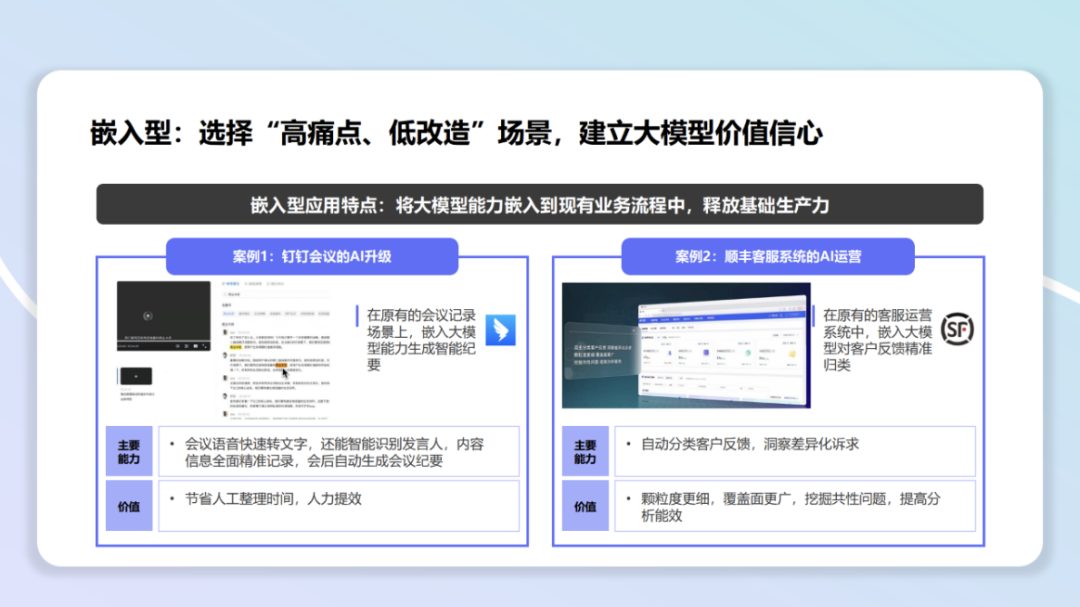The image size is (1080, 607).
Task: Click the video player in the meeting screenshot
Action: pyautogui.click(x=163, y=316)
